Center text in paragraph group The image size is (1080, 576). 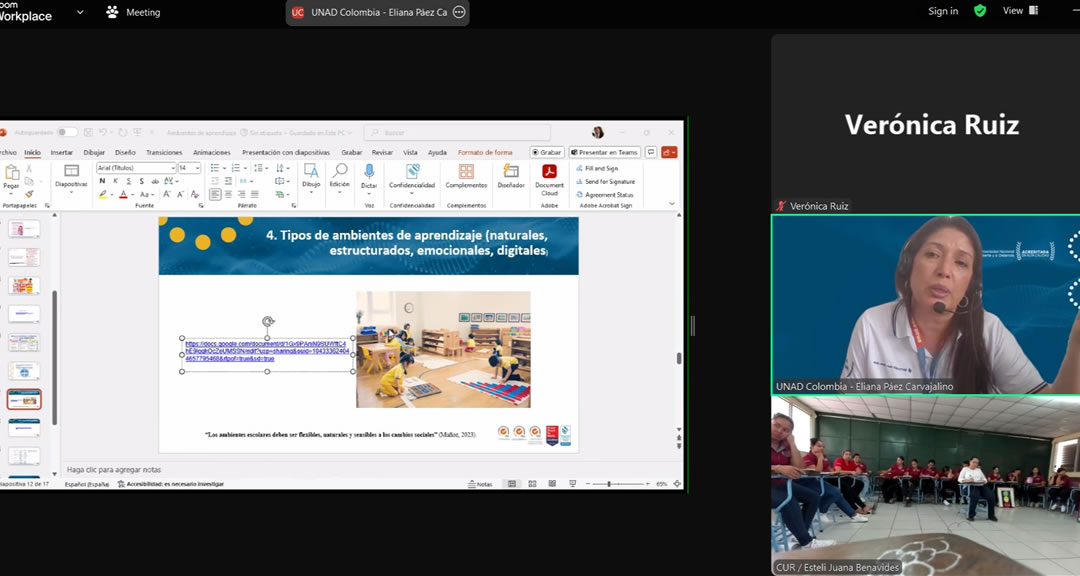[x=228, y=195]
